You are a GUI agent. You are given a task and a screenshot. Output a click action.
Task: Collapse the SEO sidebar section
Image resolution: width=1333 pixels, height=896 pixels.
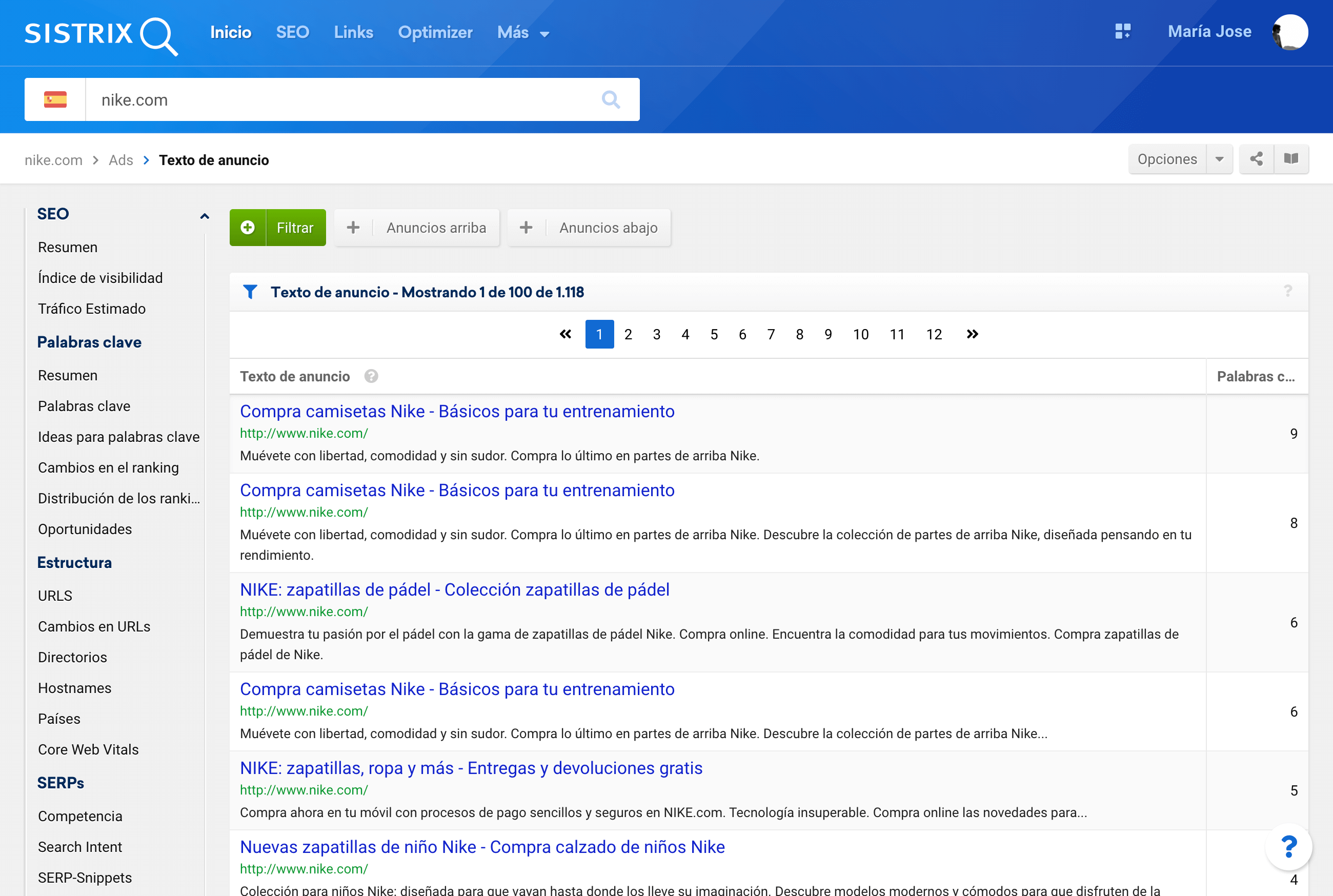point(205,215)
